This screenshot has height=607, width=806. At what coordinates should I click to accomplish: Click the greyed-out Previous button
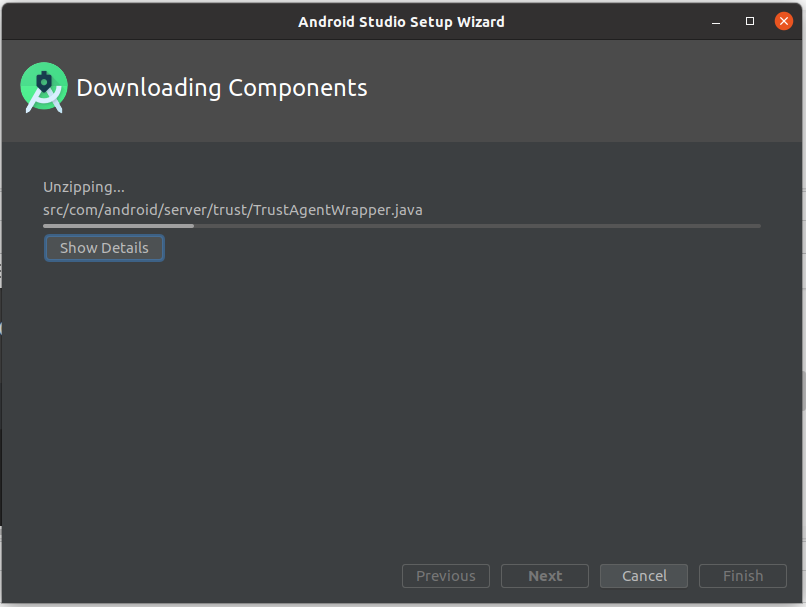(446, 576)
